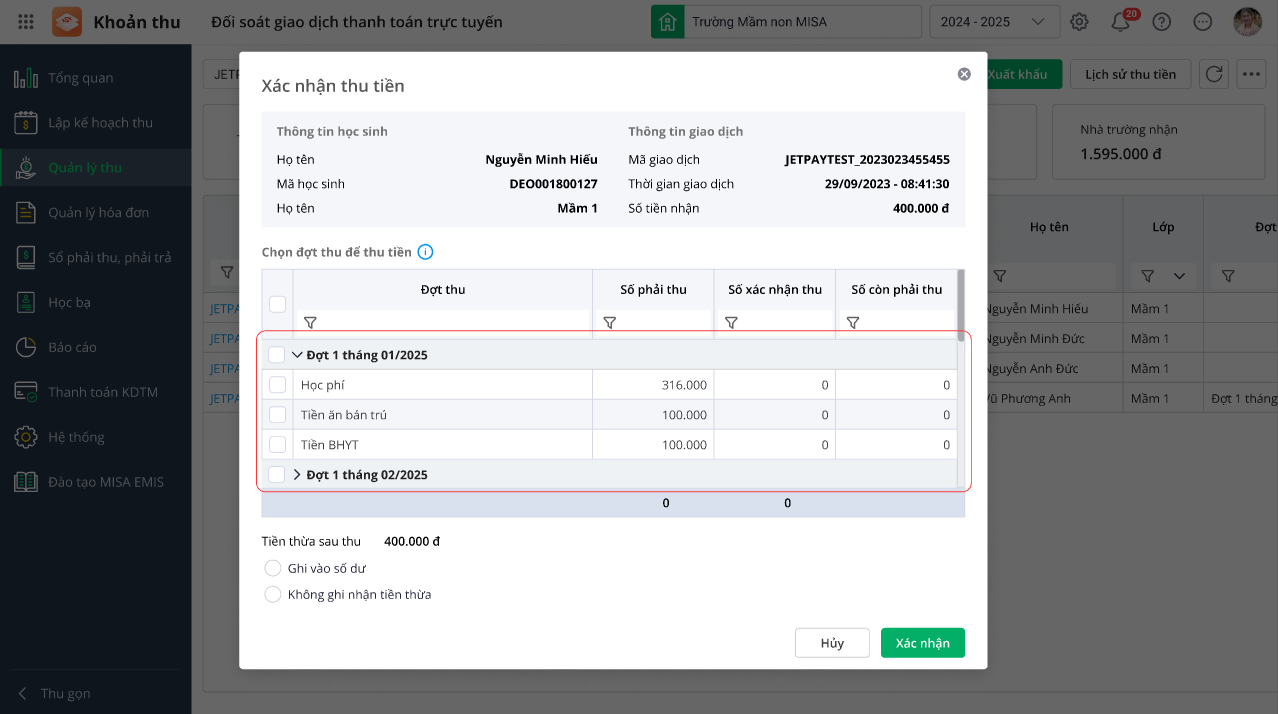Click the Hủy button
Screen dimensions: 1278x714
[x=832, y=643]
